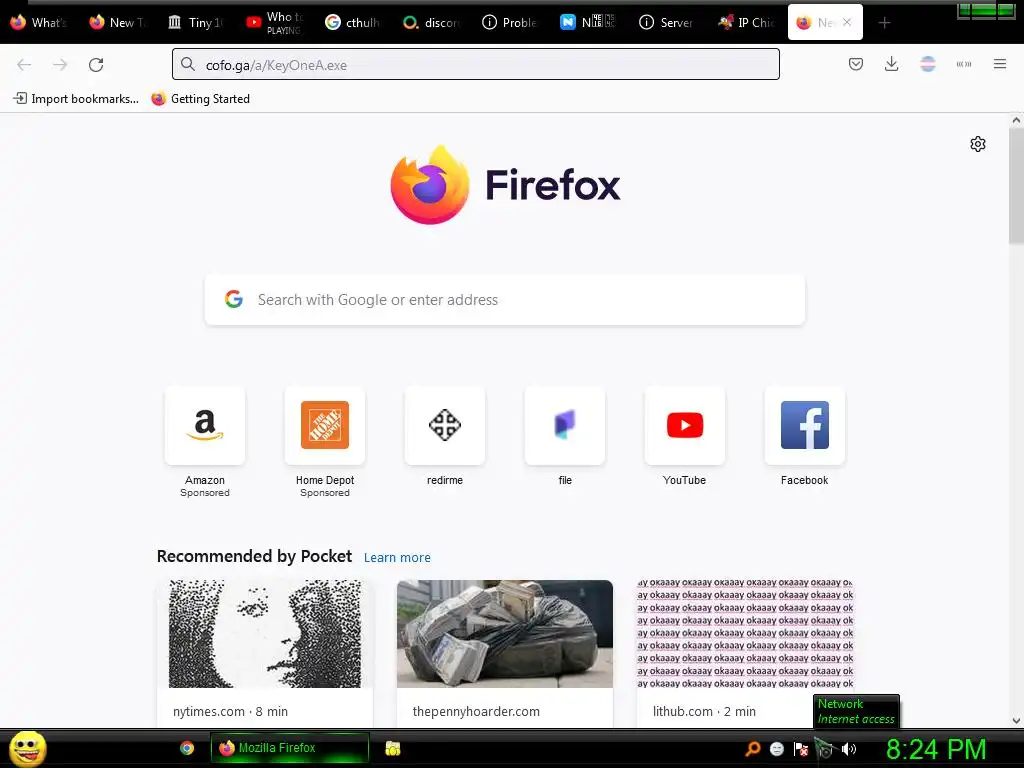Click Import bookmarks in the bookmarks bar

pyautogui.click(x=76, y=99)
